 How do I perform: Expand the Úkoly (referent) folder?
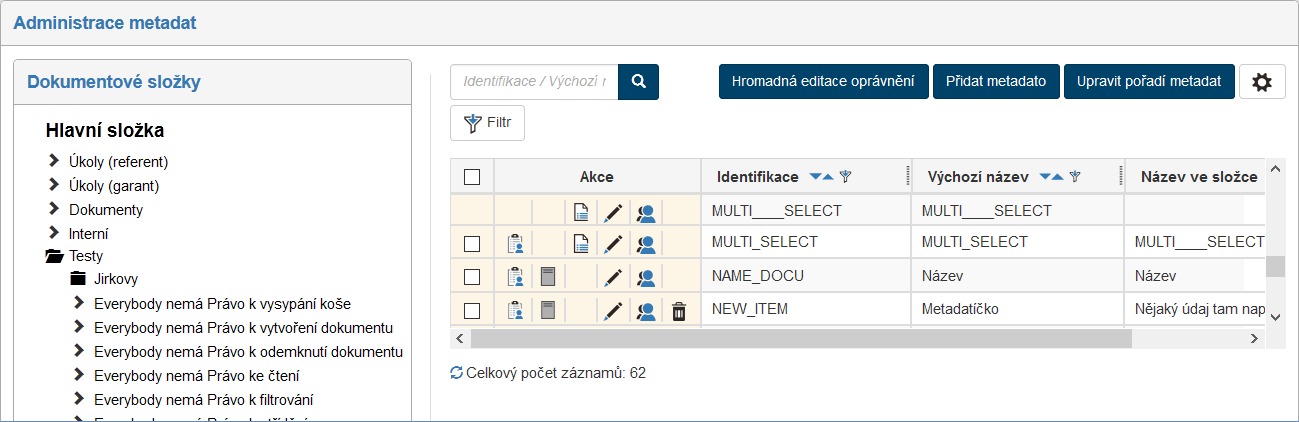tap(54, 161)
